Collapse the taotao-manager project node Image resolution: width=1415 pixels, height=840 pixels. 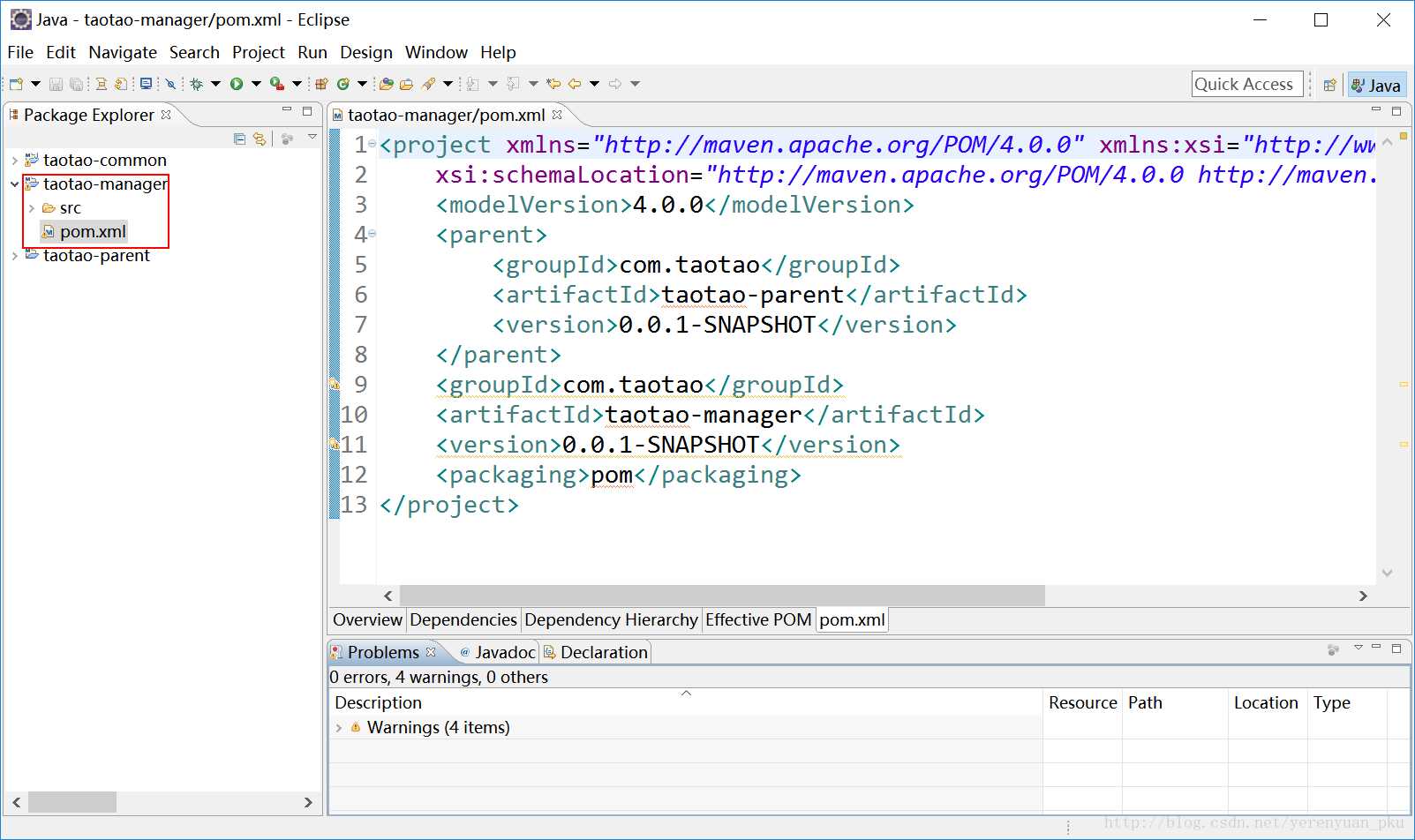tap(15, 184)
